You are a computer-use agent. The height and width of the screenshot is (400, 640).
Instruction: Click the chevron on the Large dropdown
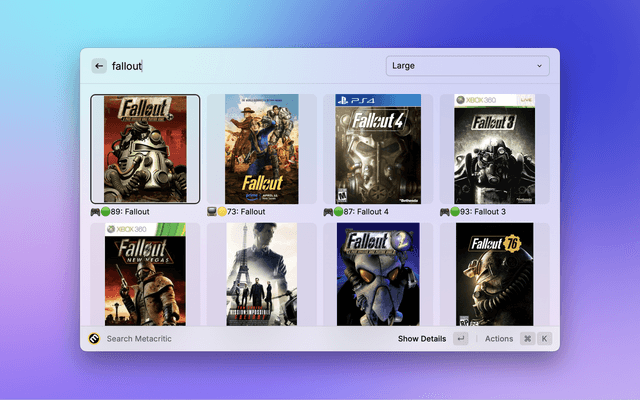tap(540, 66)
